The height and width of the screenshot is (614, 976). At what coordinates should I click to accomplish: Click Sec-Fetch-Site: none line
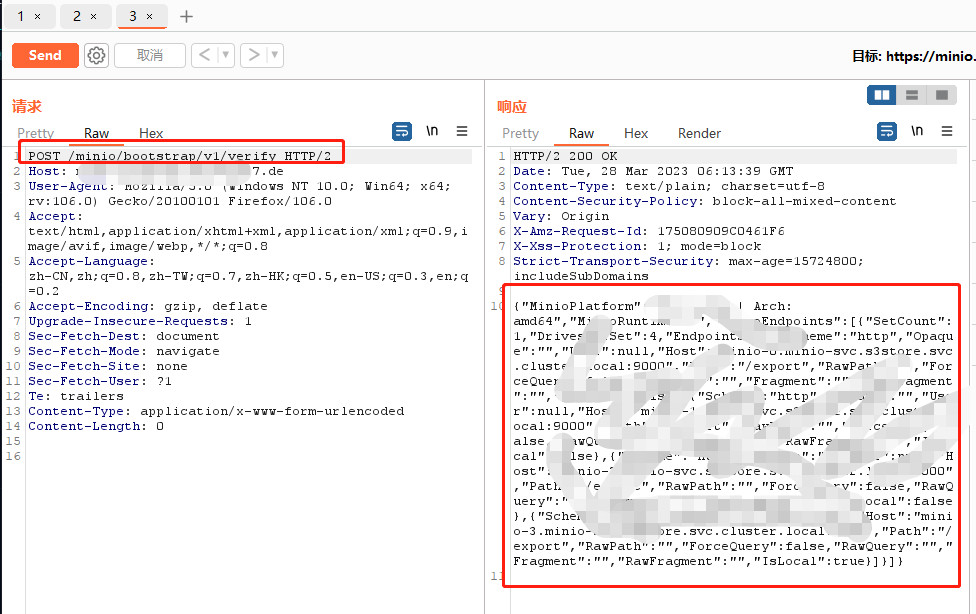click(108, 366)
